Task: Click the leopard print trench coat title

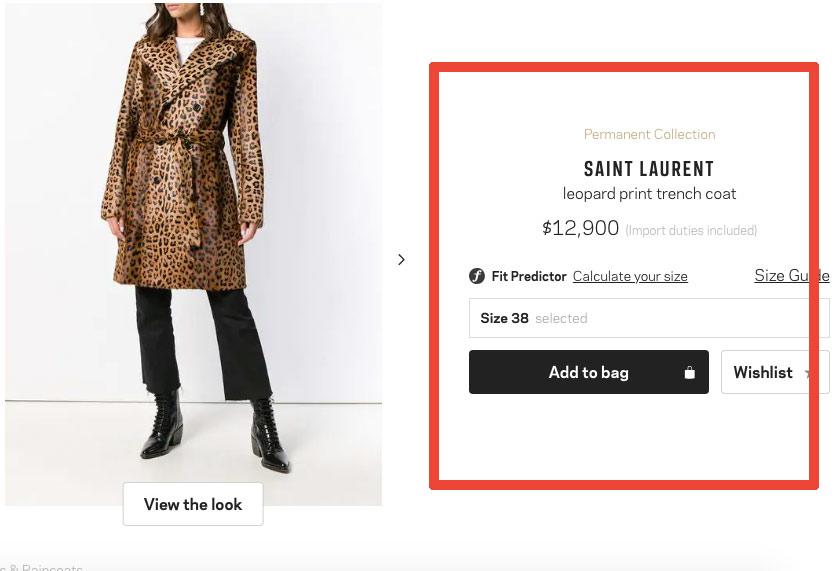Action: click(649, 194)
